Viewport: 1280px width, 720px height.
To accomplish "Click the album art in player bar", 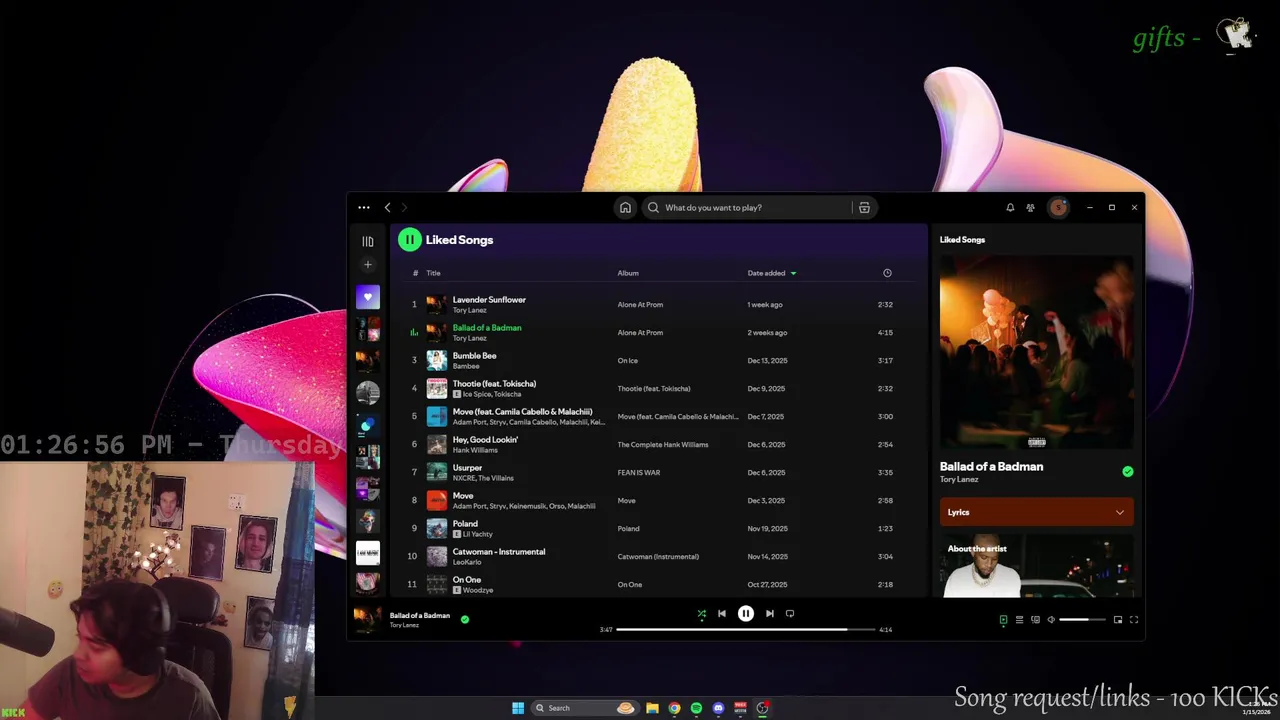I will pos(368,619).
